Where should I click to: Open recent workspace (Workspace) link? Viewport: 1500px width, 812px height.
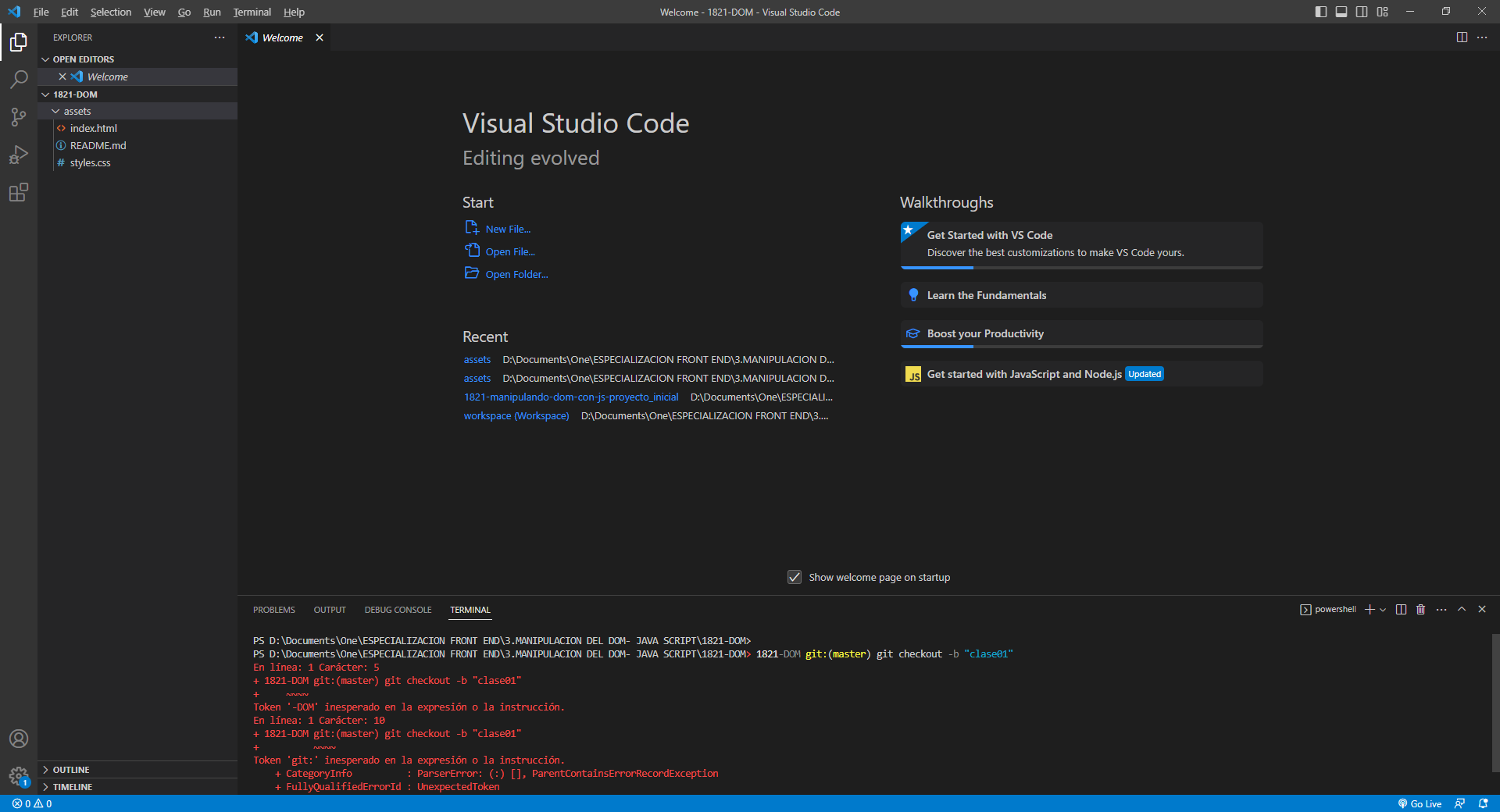[516, 415]
